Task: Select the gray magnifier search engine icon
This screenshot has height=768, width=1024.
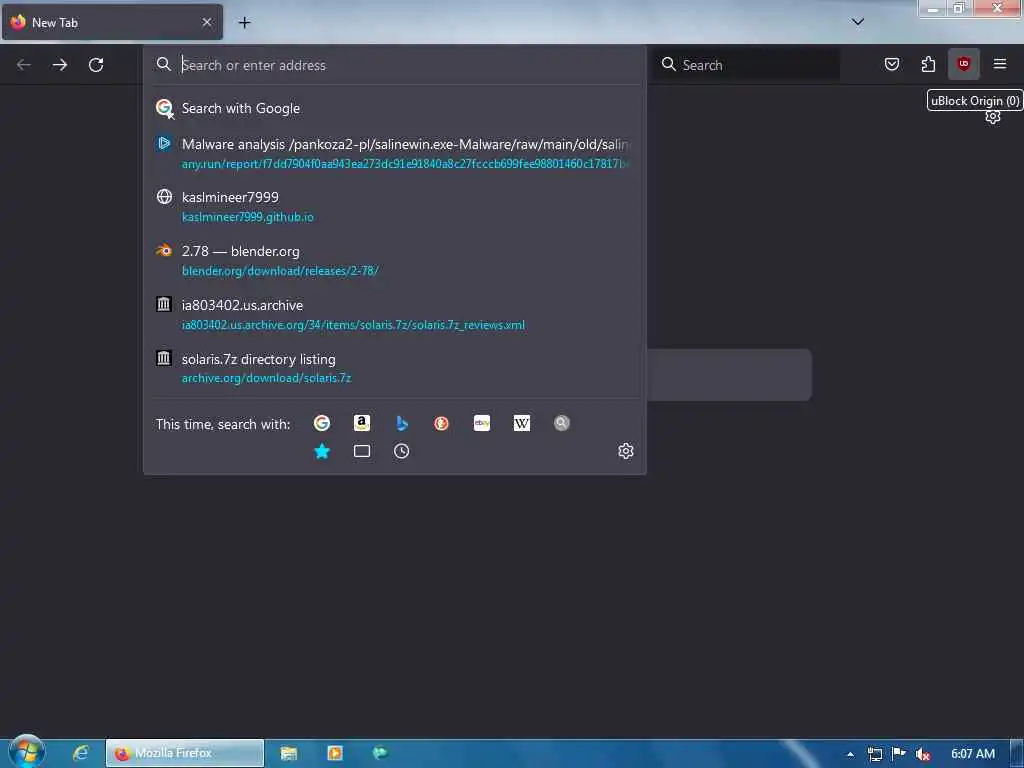Action: pyautogui.click(x=562, y=423)
